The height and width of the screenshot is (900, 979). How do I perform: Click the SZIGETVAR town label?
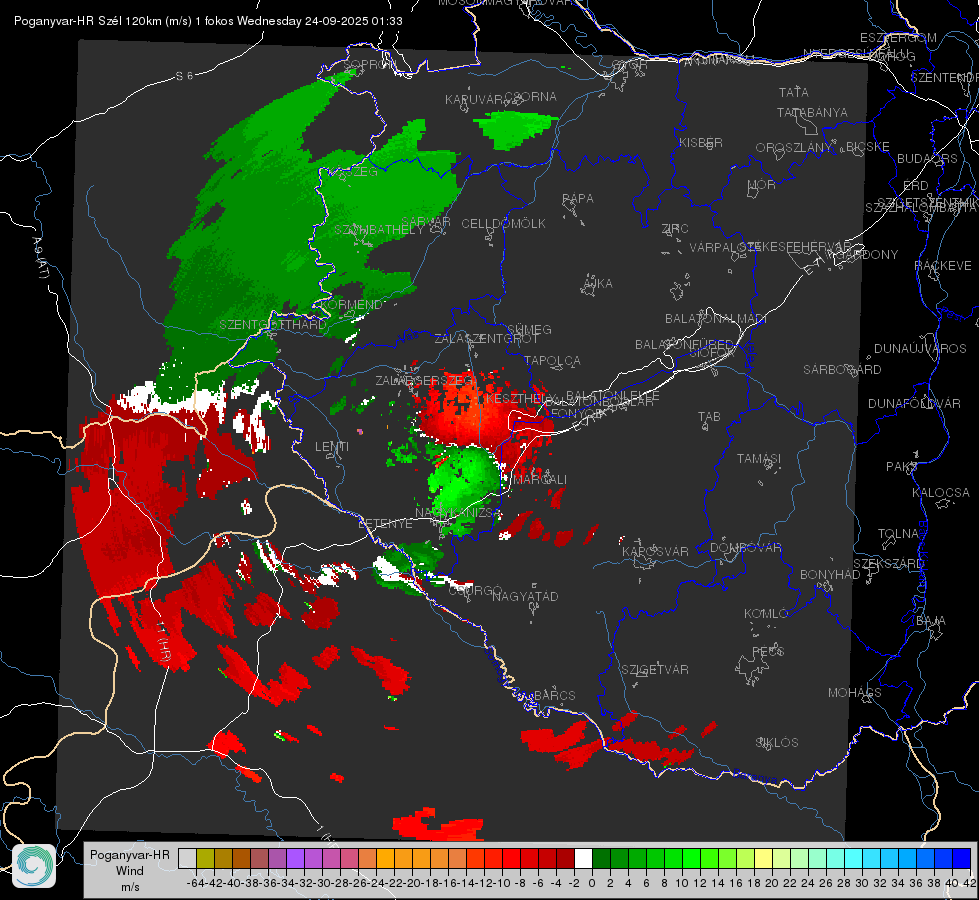(655, 670)
